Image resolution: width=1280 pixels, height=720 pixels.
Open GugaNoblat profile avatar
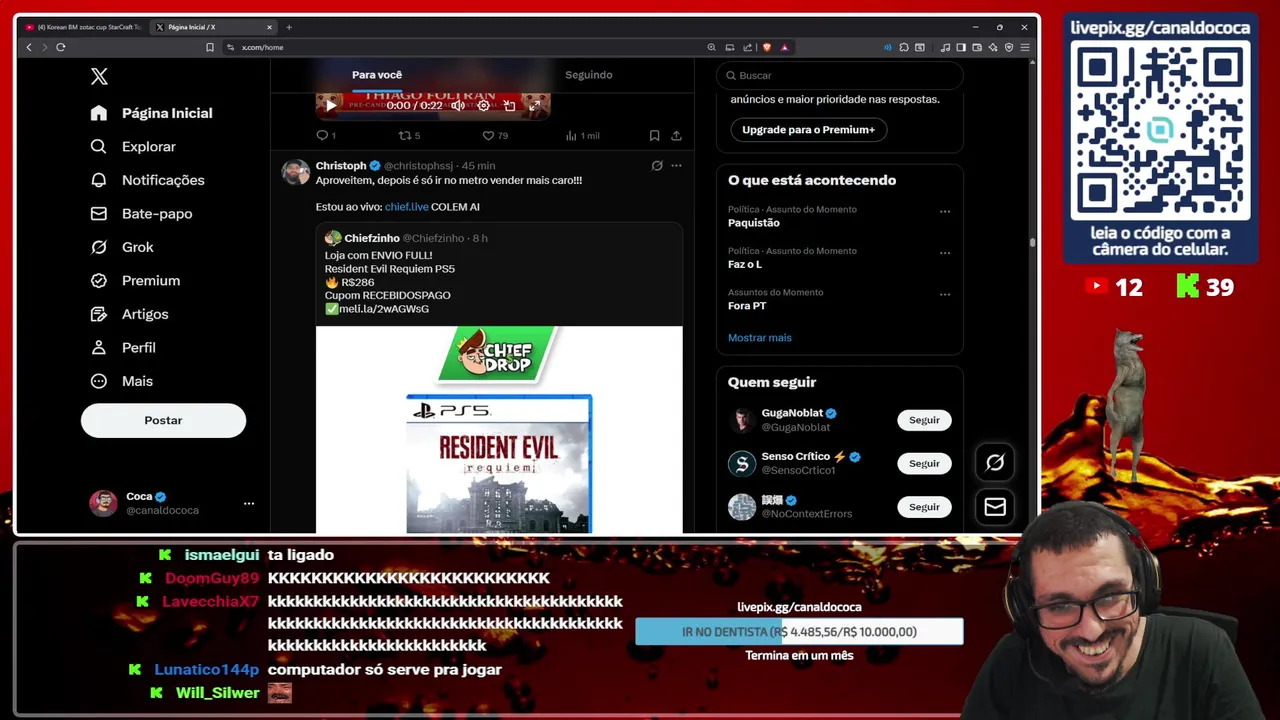(x=742, y=420)
